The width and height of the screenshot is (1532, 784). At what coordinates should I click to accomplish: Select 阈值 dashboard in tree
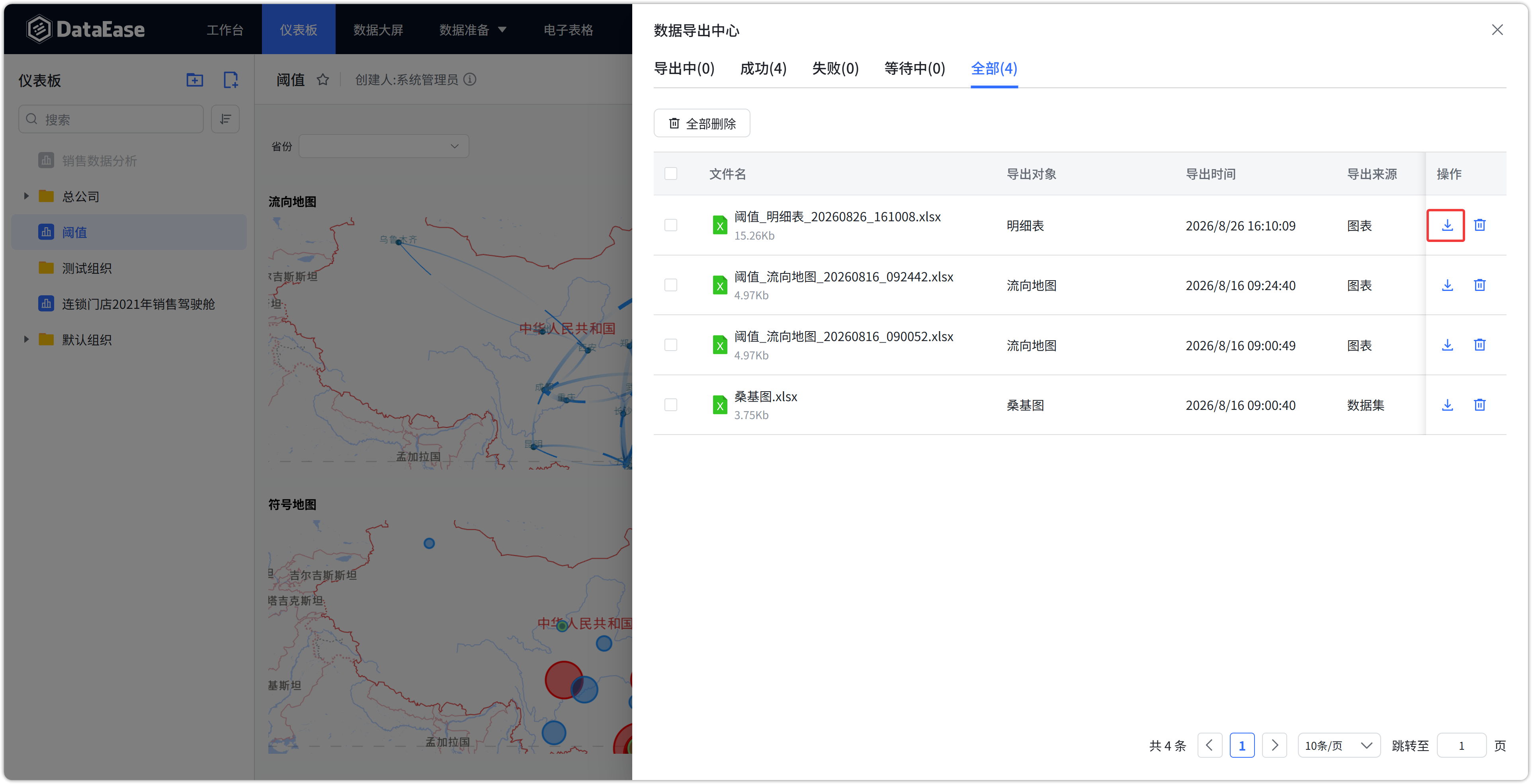click(129, 232)
